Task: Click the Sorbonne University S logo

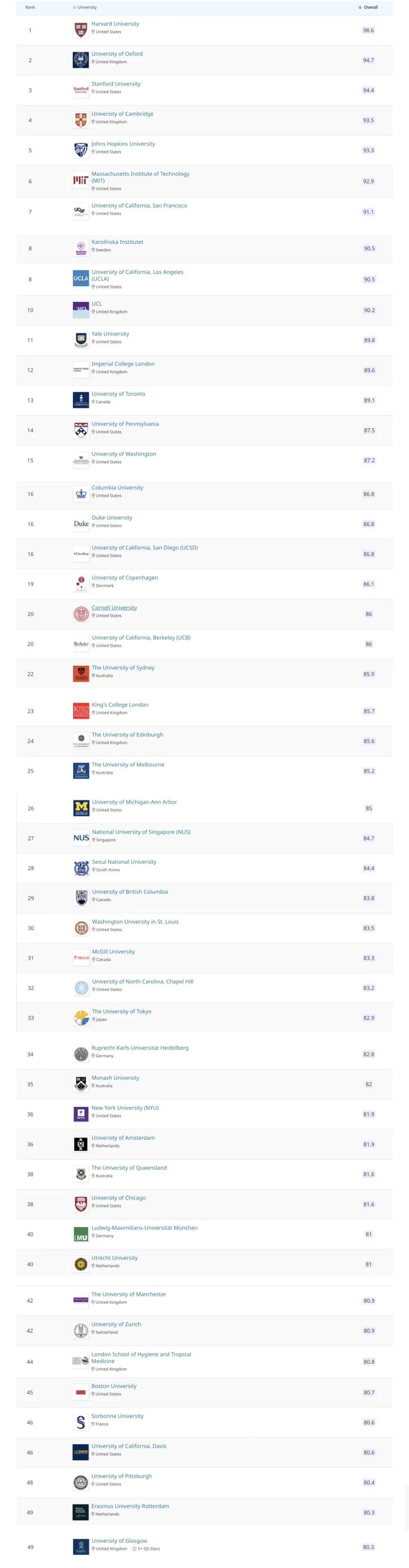Action: [80, 1422]
